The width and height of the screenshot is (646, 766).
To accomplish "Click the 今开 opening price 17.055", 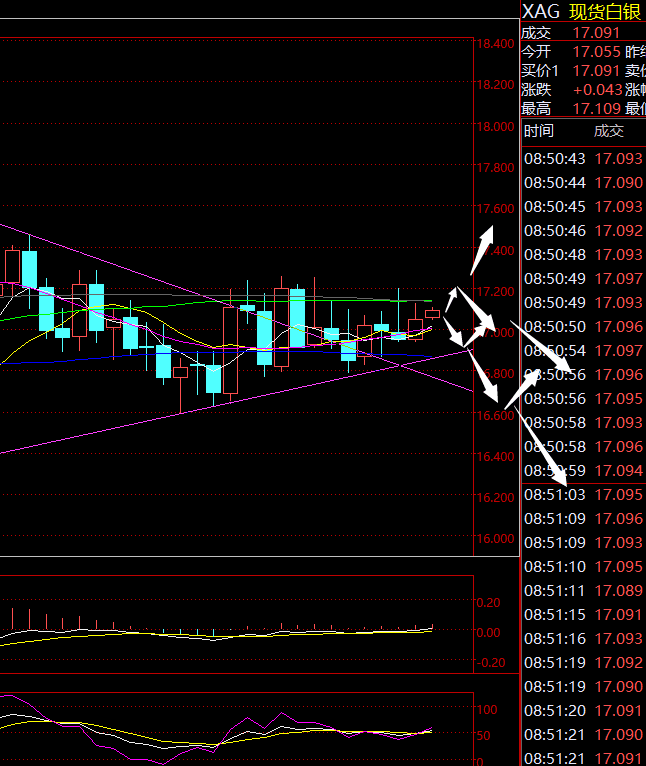I will [596, 52].
